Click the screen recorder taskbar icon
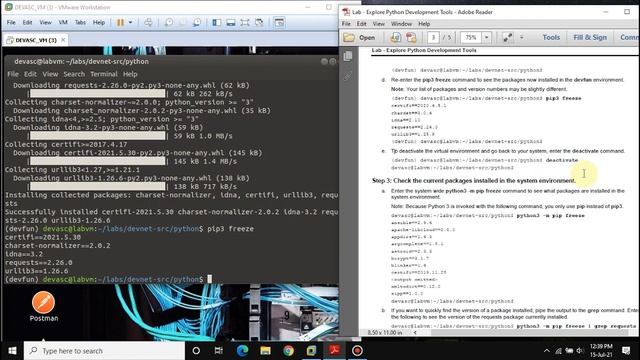Screen dimensions: 640x360 (x=357, y=351)
